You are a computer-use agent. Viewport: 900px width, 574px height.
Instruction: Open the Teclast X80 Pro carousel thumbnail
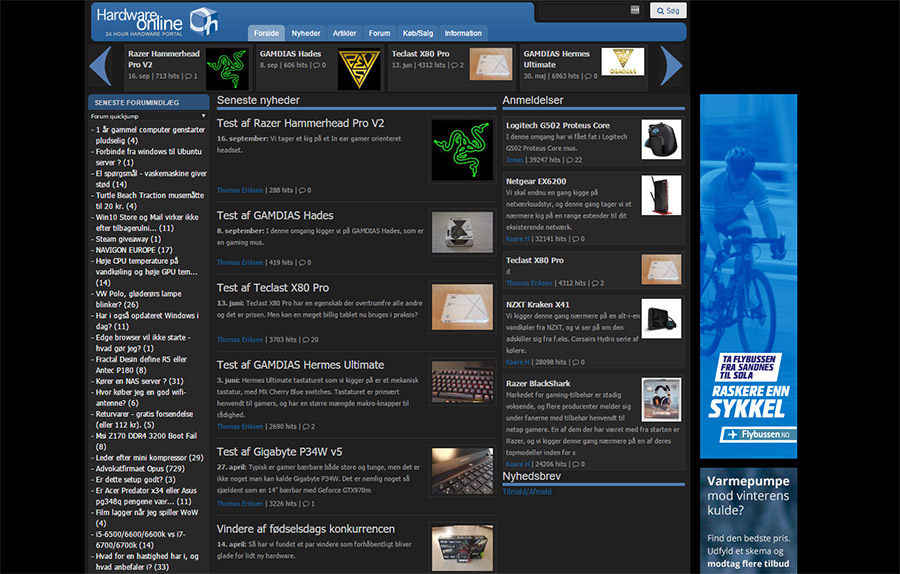coord(491,64)
